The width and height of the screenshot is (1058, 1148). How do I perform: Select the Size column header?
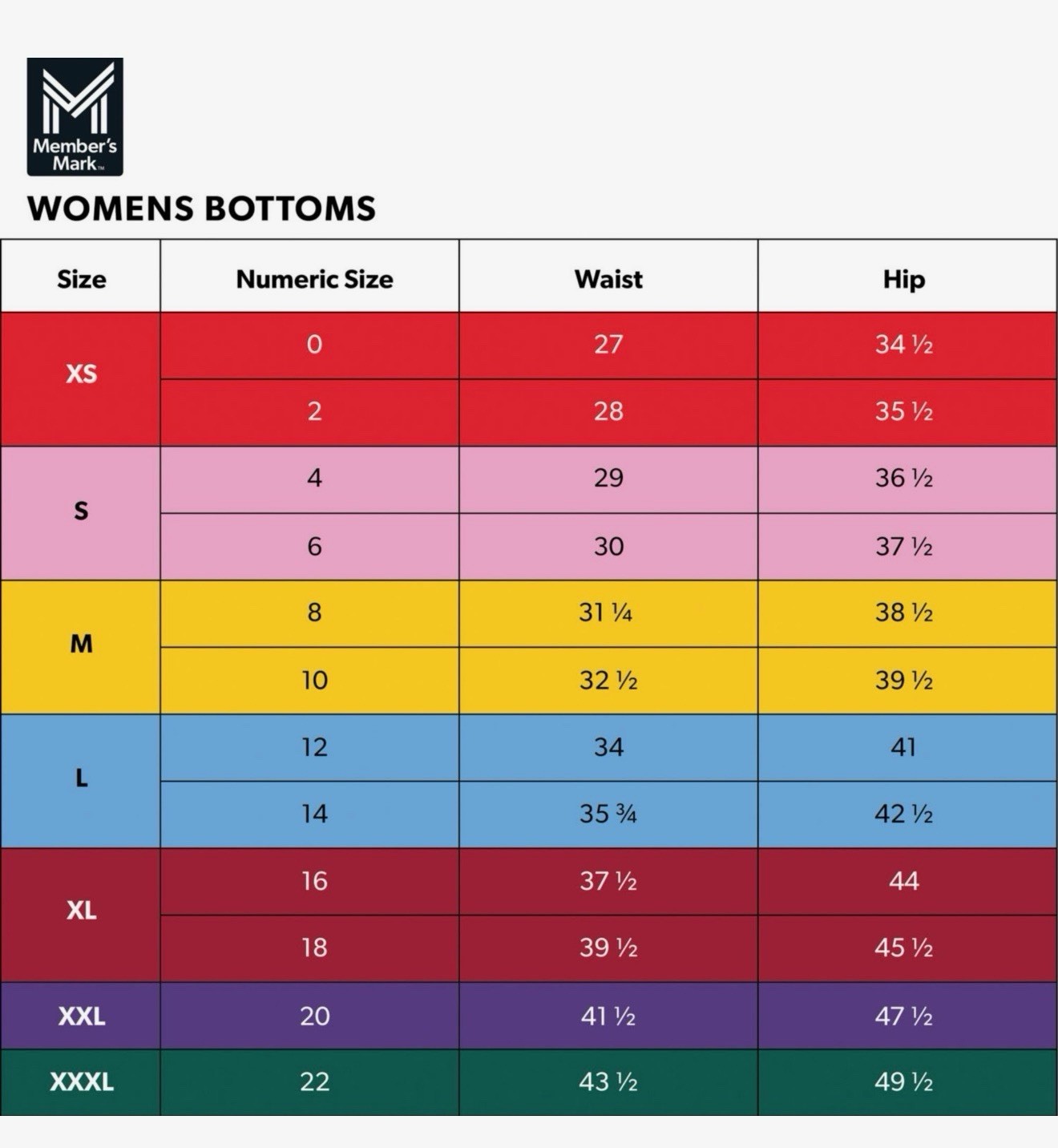[x=81, y=279]
